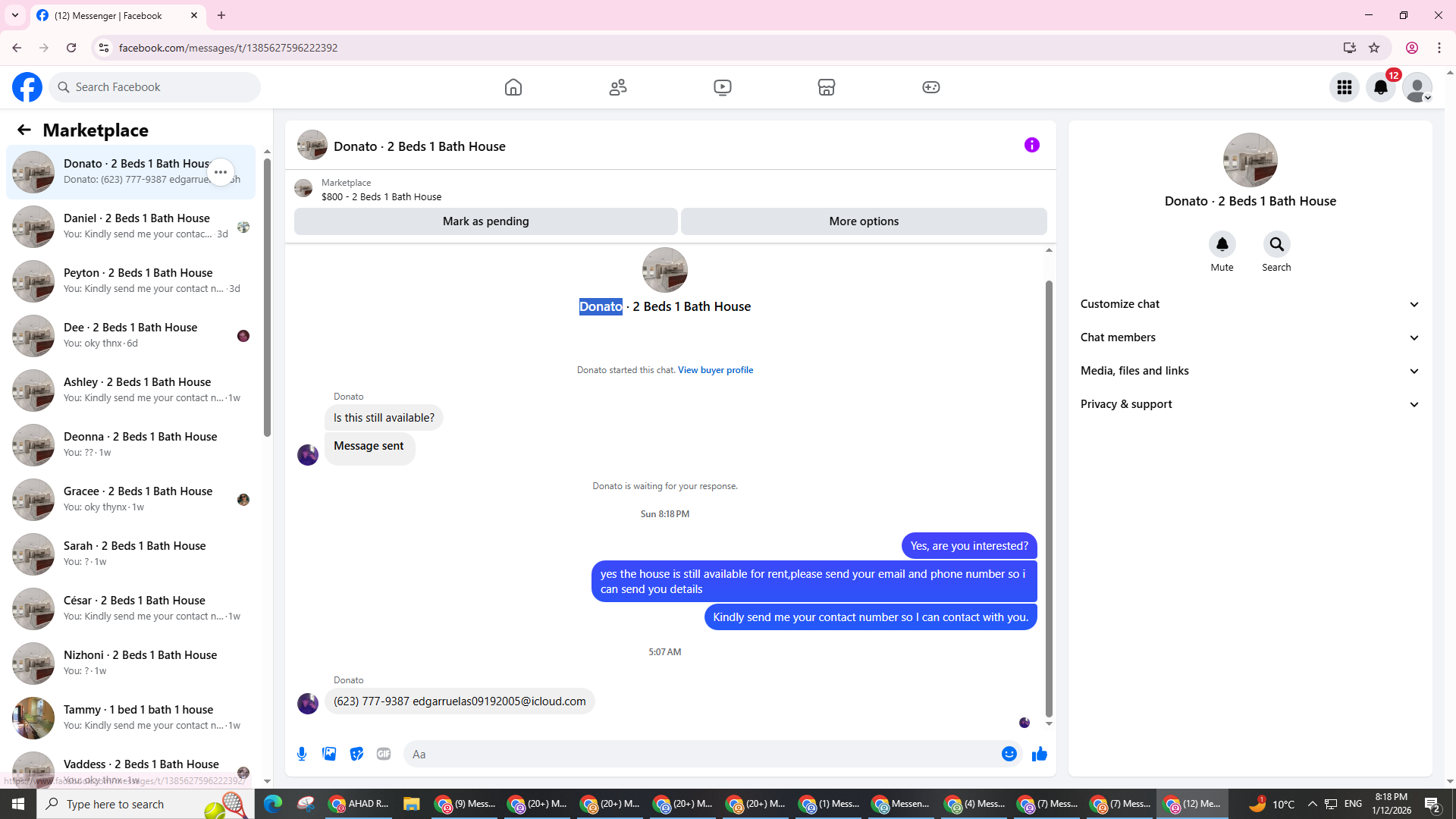The image size is (1456, 819).
Task: Send a thumbs-up like
Action: [1039, 754]
